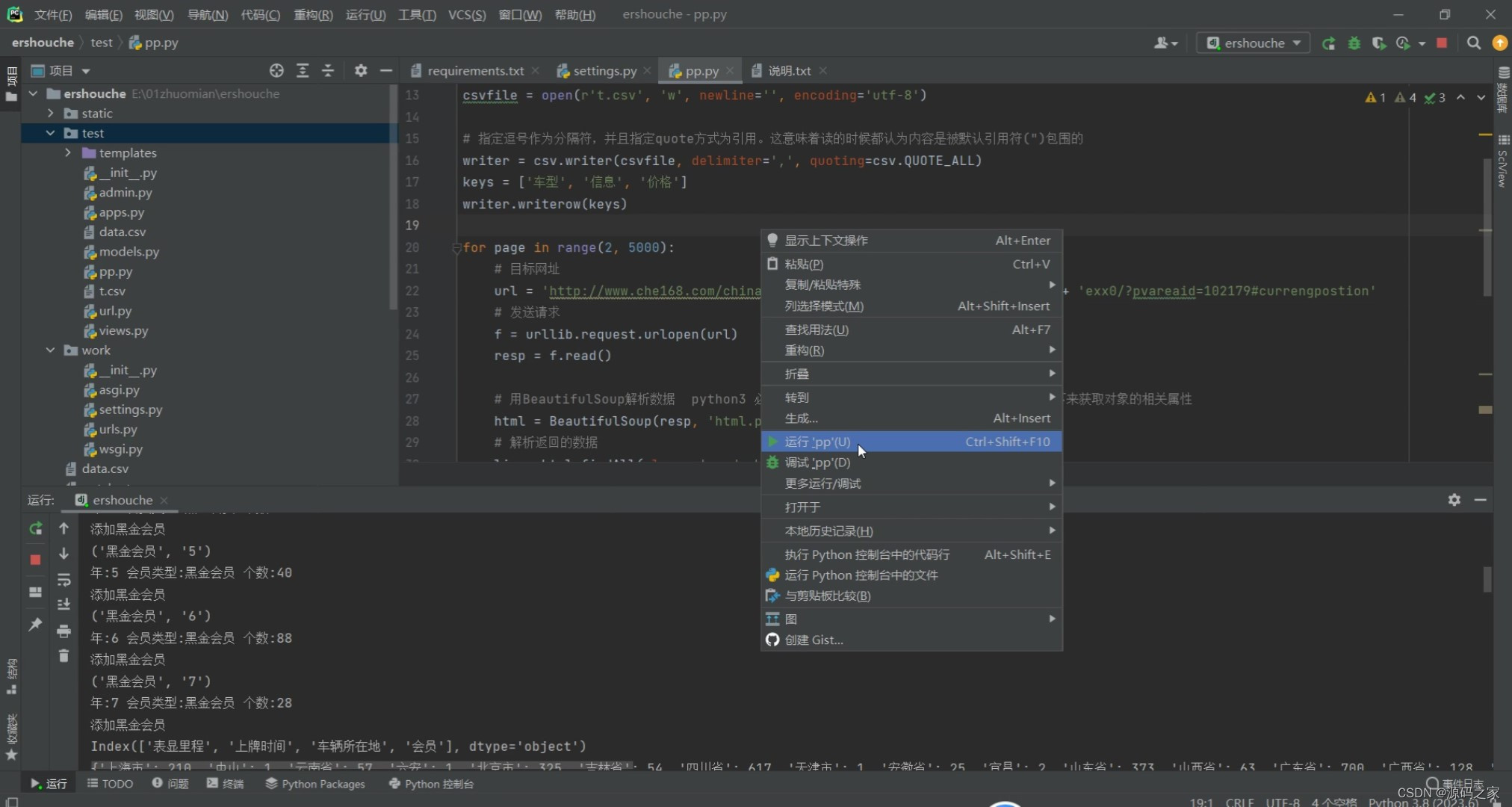Select Run 'pp' in context menu

(x=817, y=442)
